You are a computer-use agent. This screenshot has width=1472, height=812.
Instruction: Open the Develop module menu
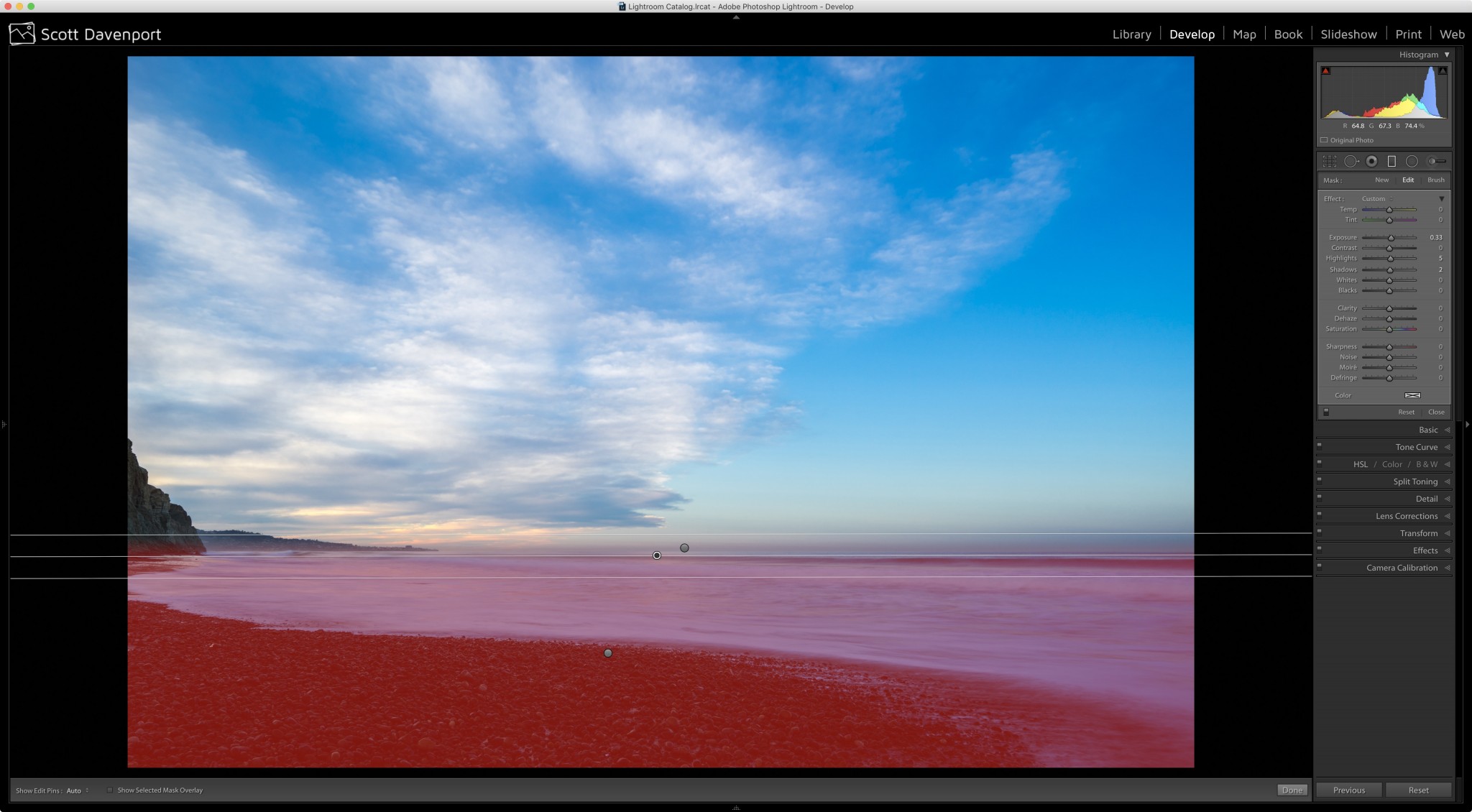click(x=1192, y=33)
